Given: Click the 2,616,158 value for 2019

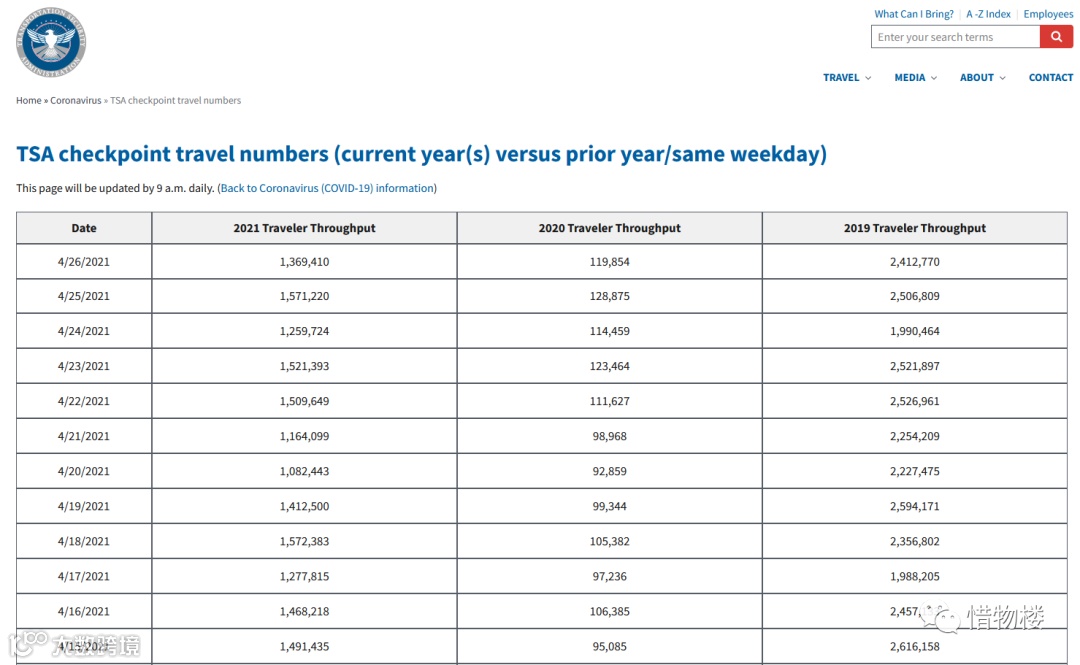Looking at the screenshot, I should coord(915,647).
